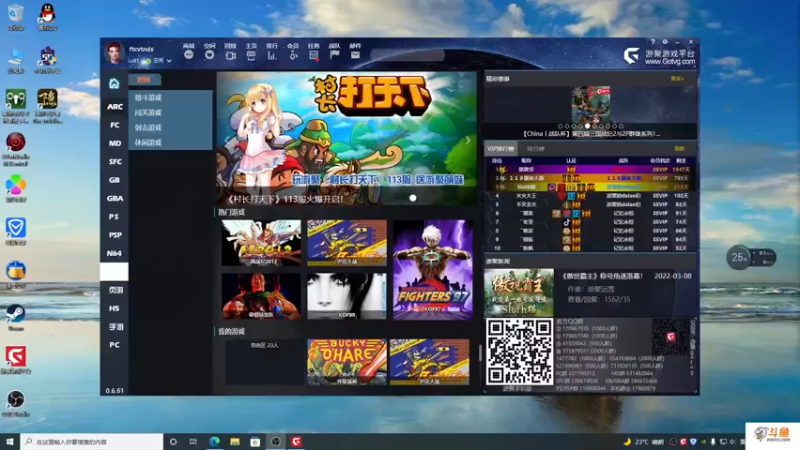Click the Windows Start button
The width and height of the screenshot is (800, 450).
click(x=10, y=441)
